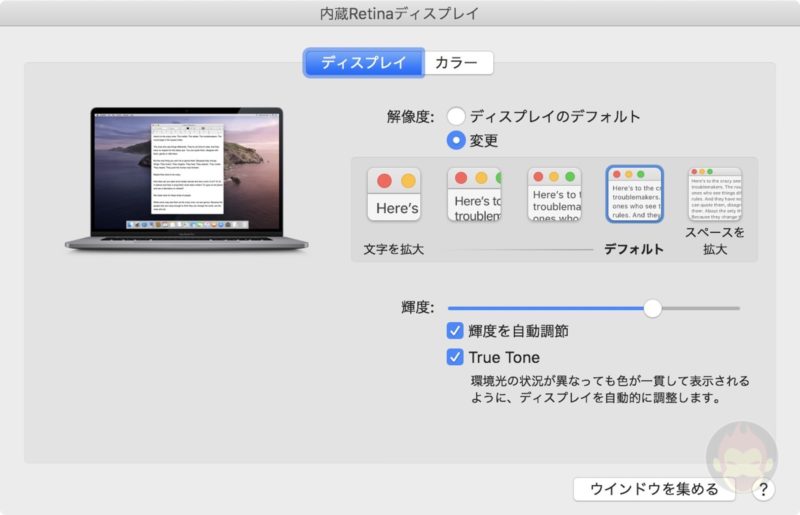
Task: Switch to the ディスプレイ tab
Action: coord(363,63)
